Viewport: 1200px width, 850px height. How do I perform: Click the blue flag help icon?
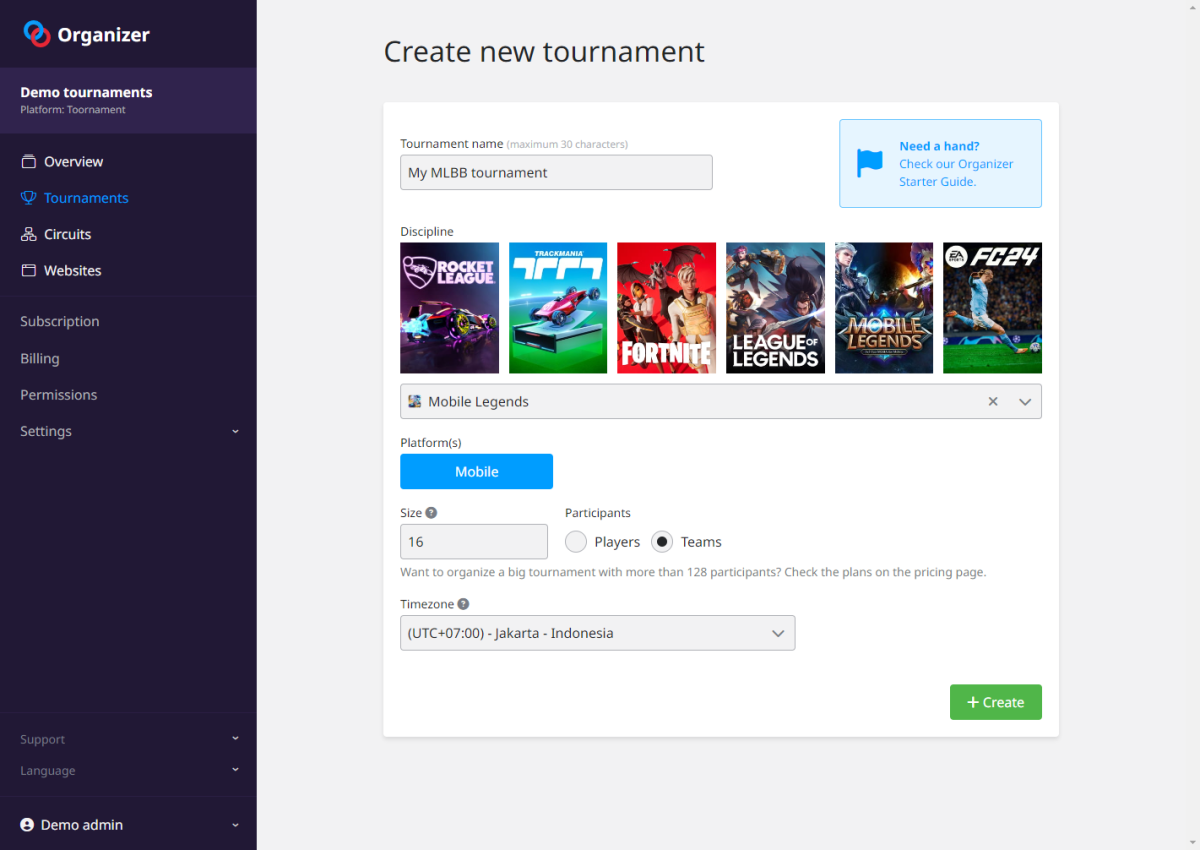coord(869,160)
